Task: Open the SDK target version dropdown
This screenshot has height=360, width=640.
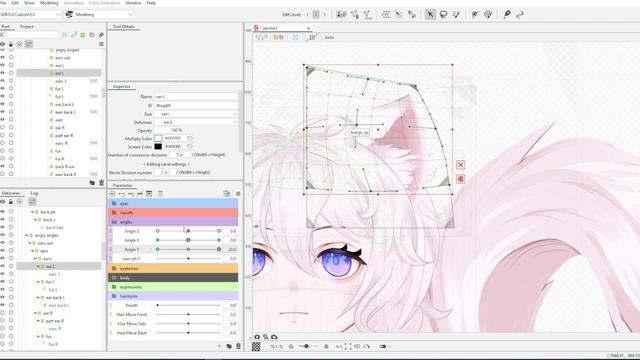Action: click(x=30, y=14)
